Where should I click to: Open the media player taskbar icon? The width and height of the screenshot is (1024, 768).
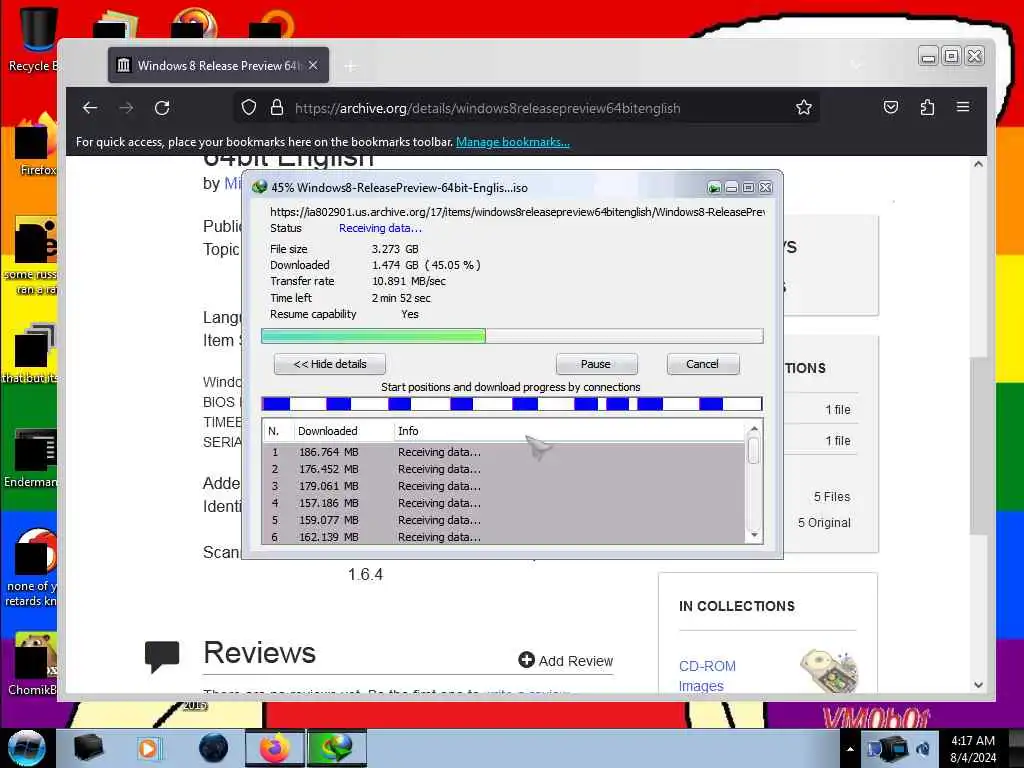(148, 748)
